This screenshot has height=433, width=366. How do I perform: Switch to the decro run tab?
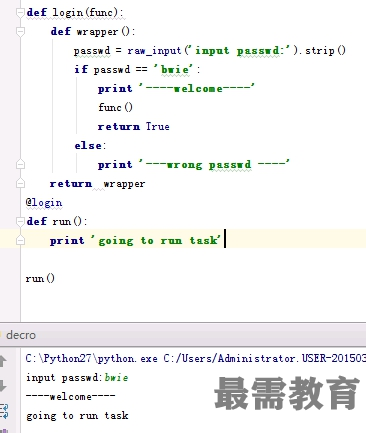[21, 335]
